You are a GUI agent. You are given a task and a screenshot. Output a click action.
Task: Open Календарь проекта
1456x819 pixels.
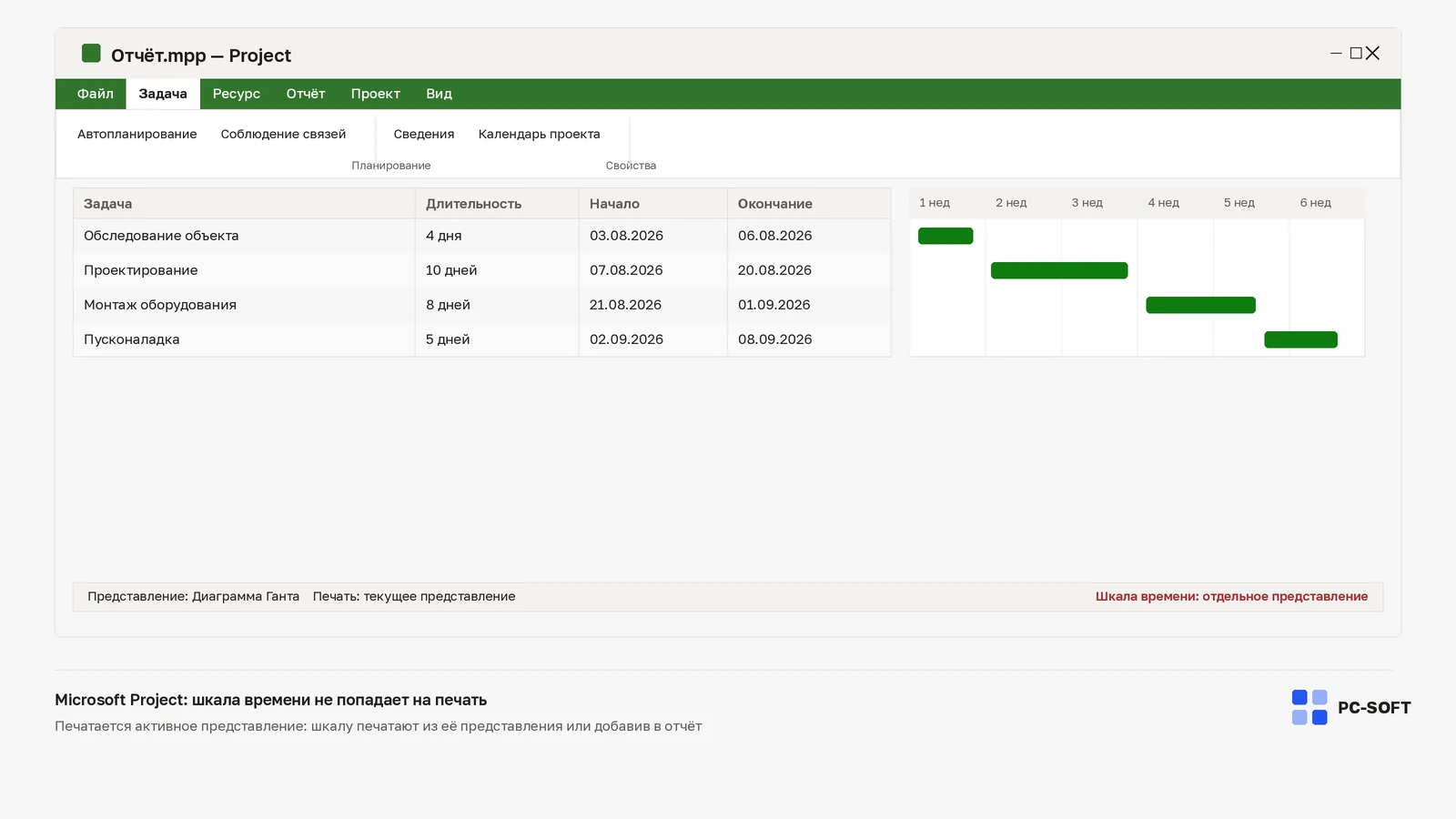540,134
